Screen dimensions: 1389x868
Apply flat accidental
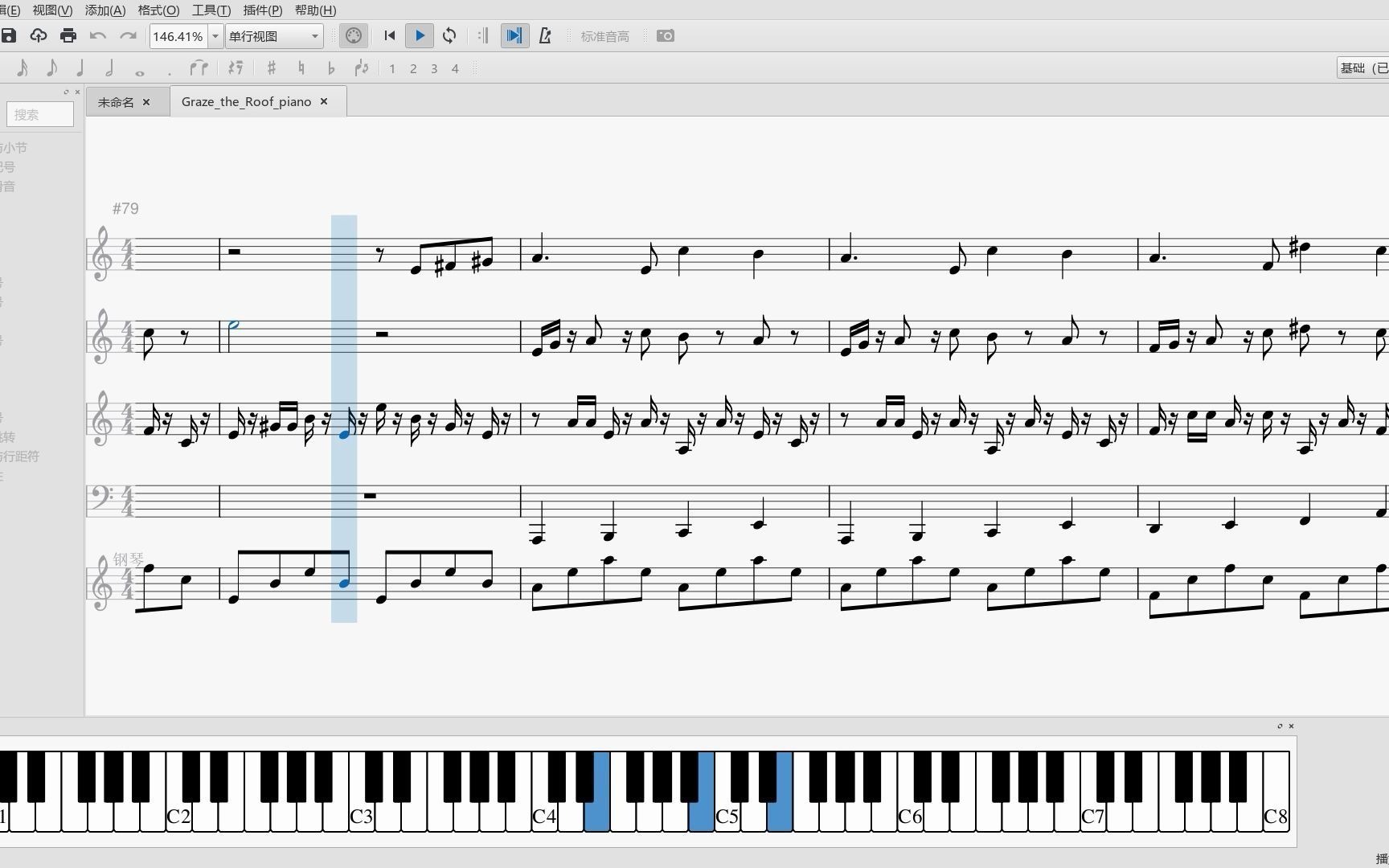click(x=331, y=68)
